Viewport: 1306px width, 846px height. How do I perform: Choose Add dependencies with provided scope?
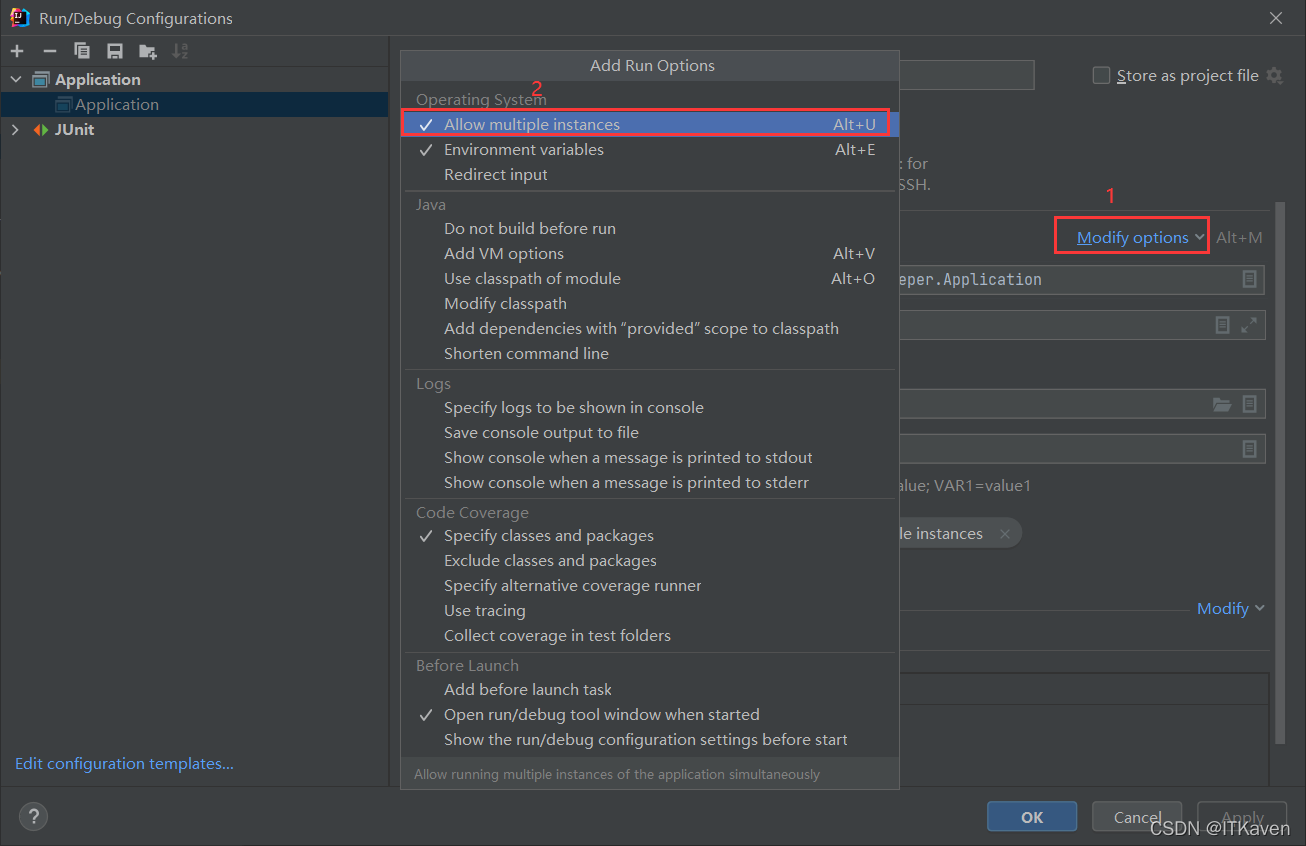point(650,329)
